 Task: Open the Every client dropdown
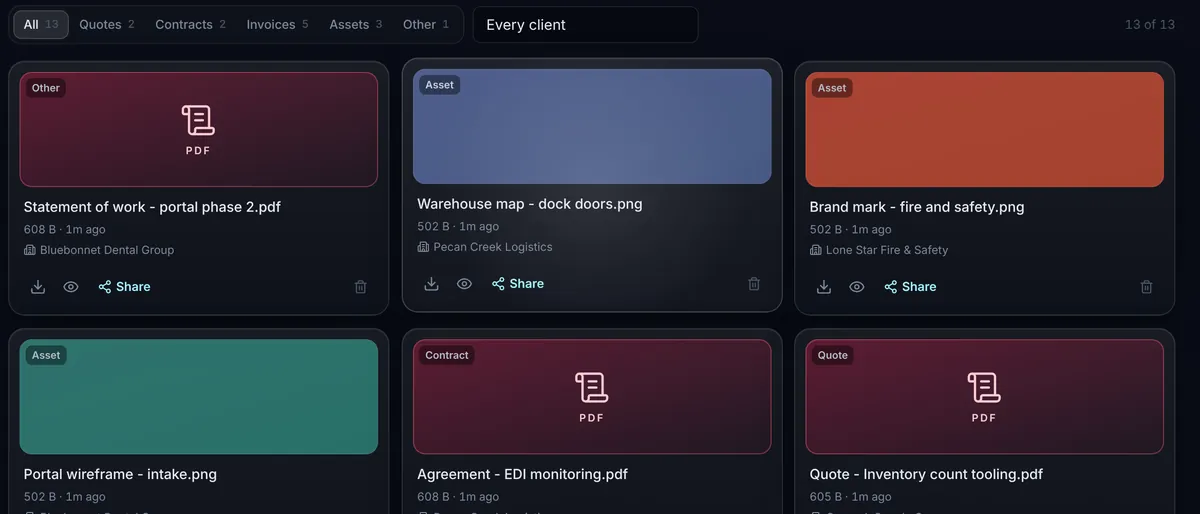coord(585,25)
